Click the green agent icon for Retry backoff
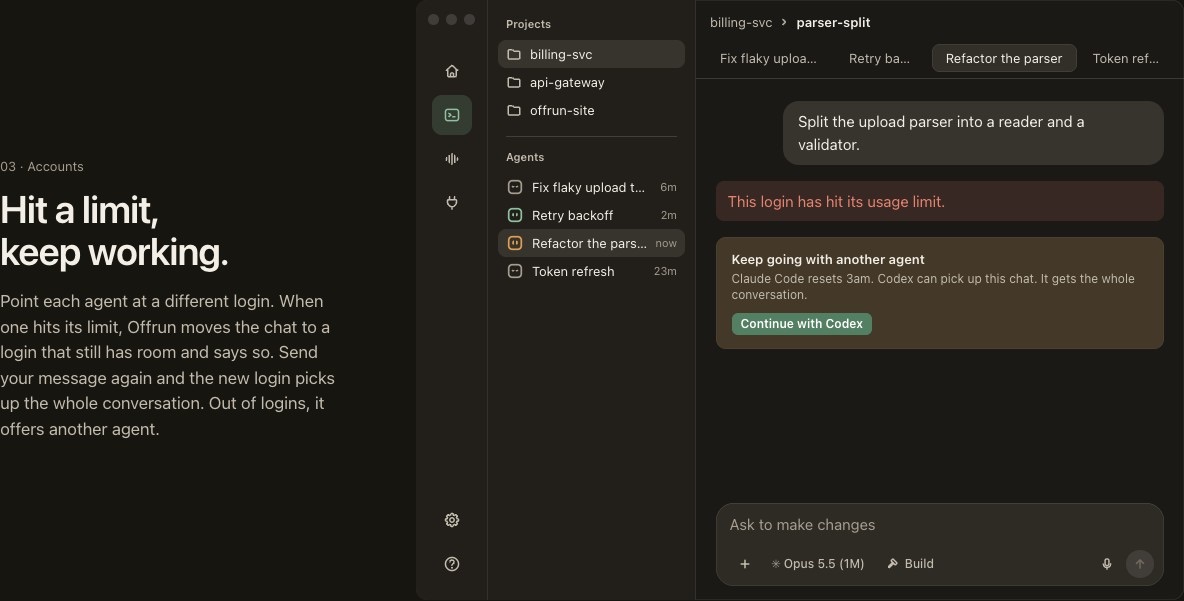Image resolution: width=1184 pixels, height=601 pixels. click(x=515, y=215)
